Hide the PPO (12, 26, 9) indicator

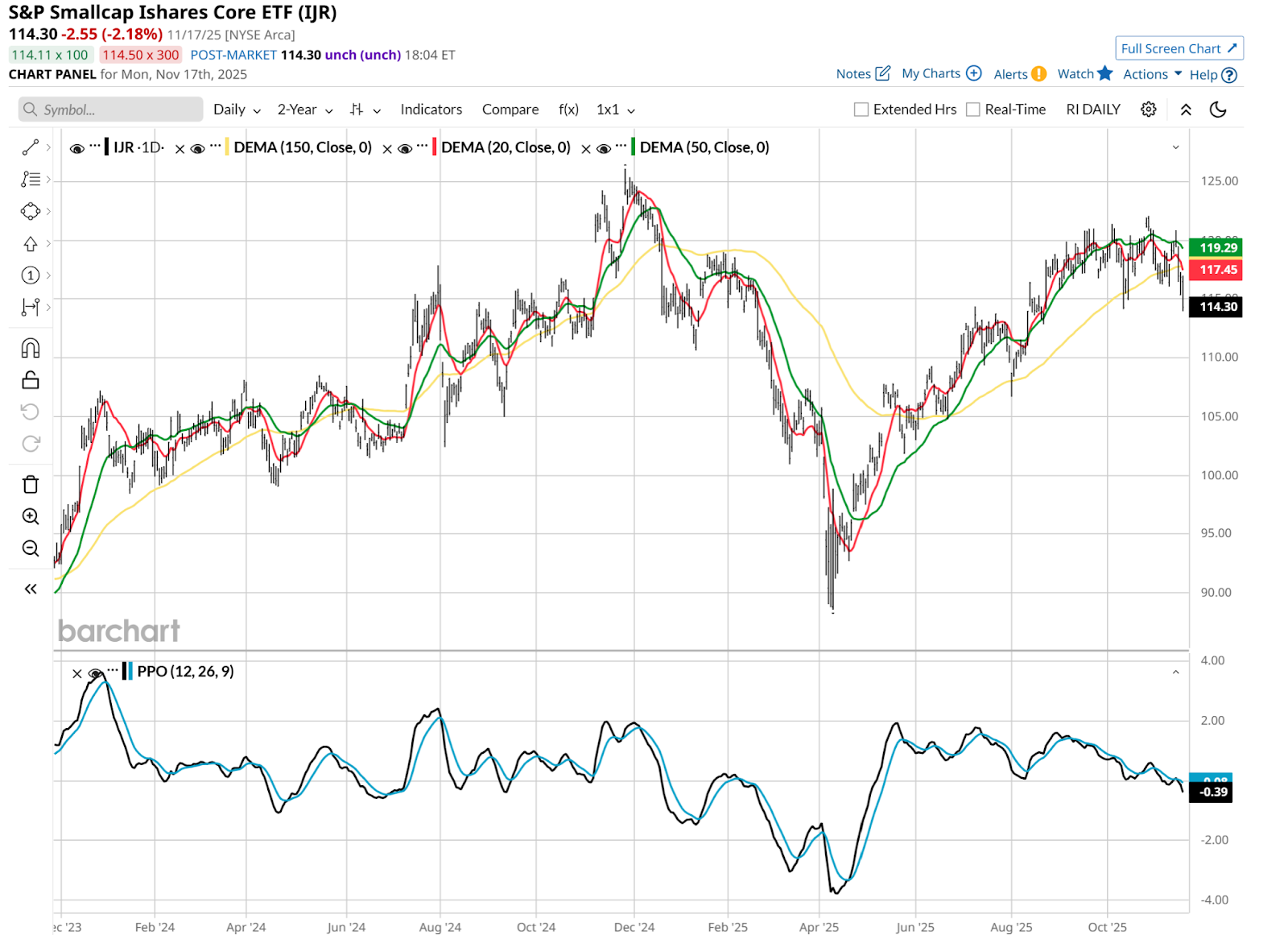tap(96, 672)
